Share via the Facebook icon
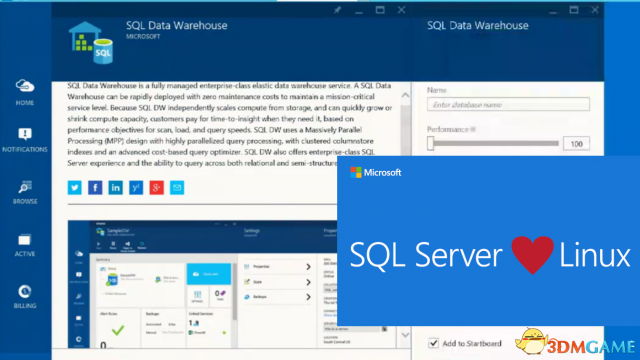This screenshot has width=640, height=360. tap(95, 188)
